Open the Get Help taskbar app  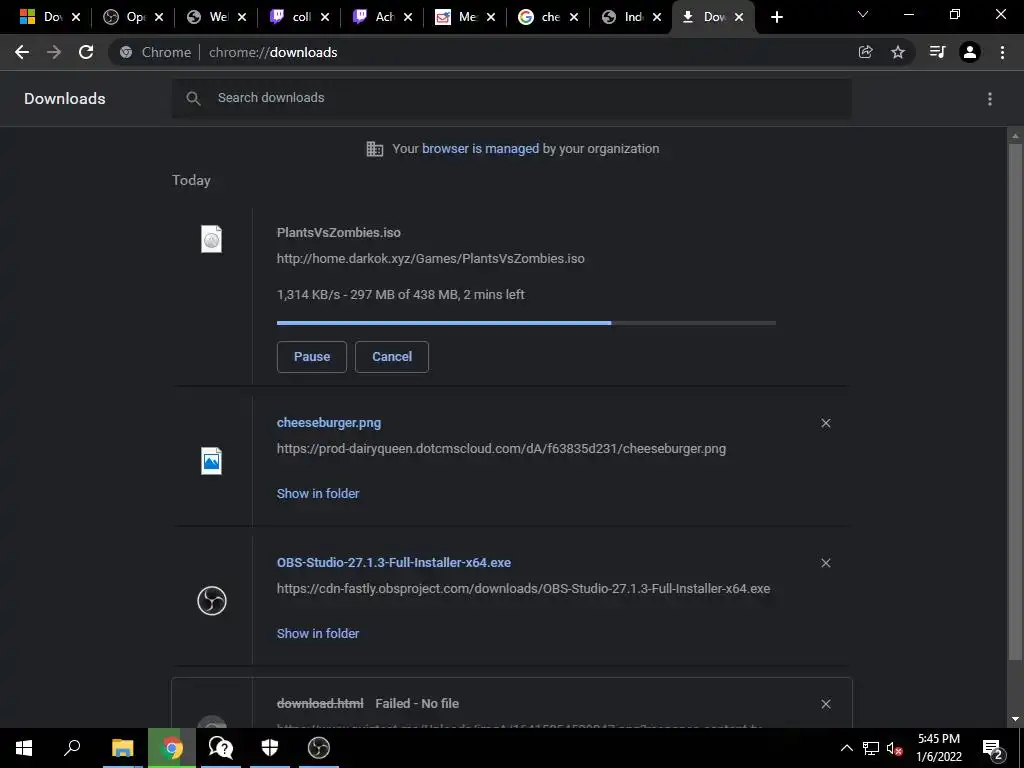pos(221,748)
